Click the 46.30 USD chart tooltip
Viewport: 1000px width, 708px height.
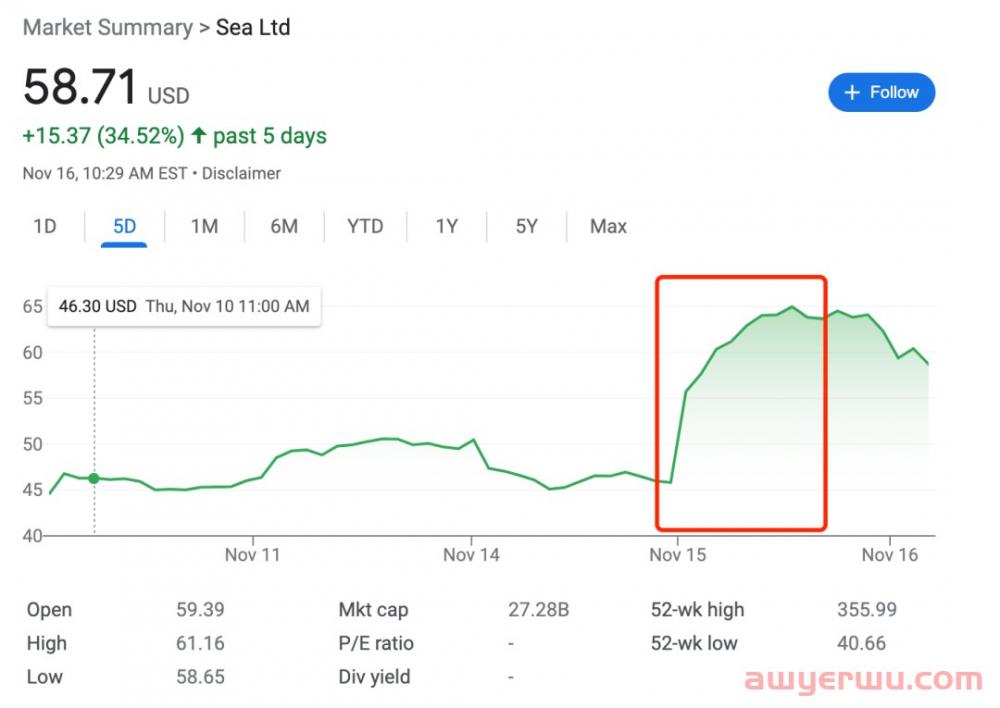pyautogui.click(x=184, y=307)
